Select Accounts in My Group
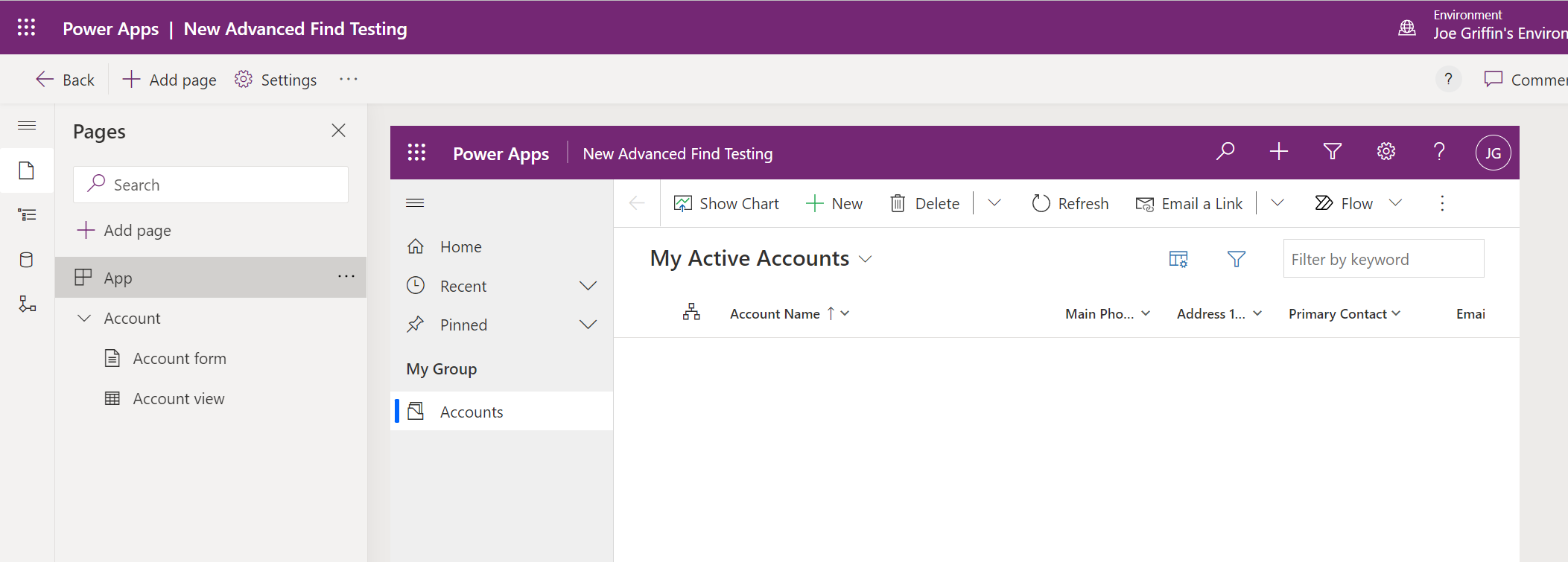 (x=501, y=412)
